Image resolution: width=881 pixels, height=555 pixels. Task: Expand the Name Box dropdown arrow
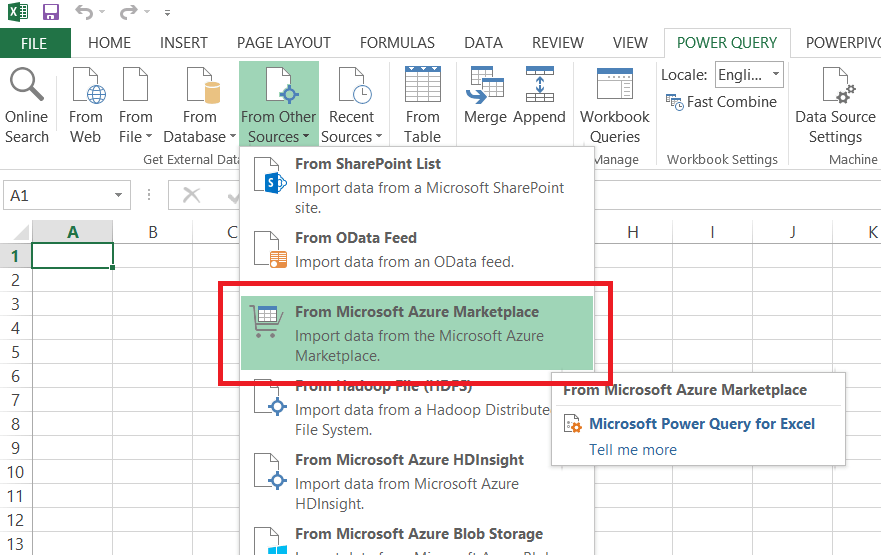[119, 195]
